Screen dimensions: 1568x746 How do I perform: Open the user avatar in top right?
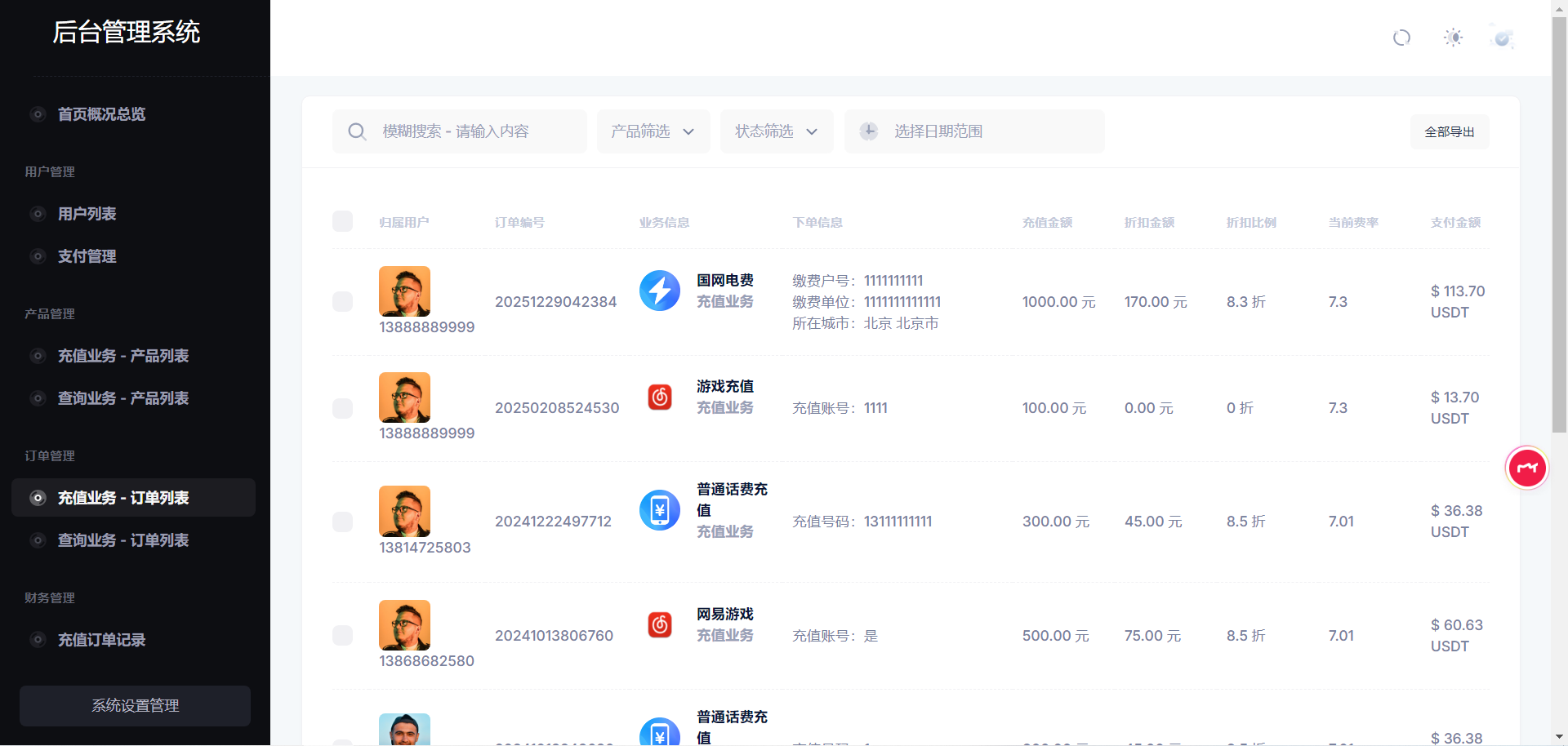pos(1502,38)
